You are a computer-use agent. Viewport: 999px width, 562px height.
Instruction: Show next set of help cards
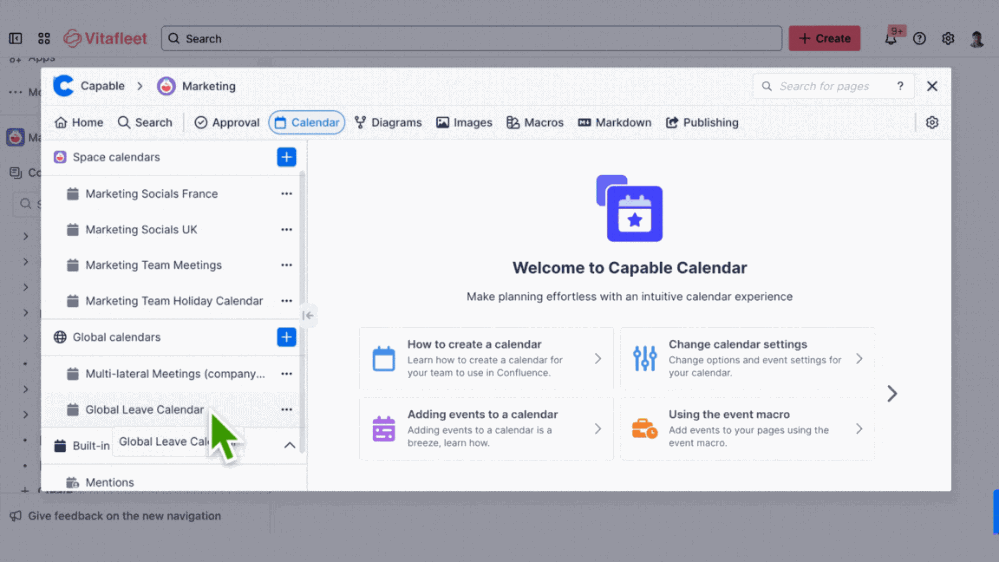tap(892, 394)
